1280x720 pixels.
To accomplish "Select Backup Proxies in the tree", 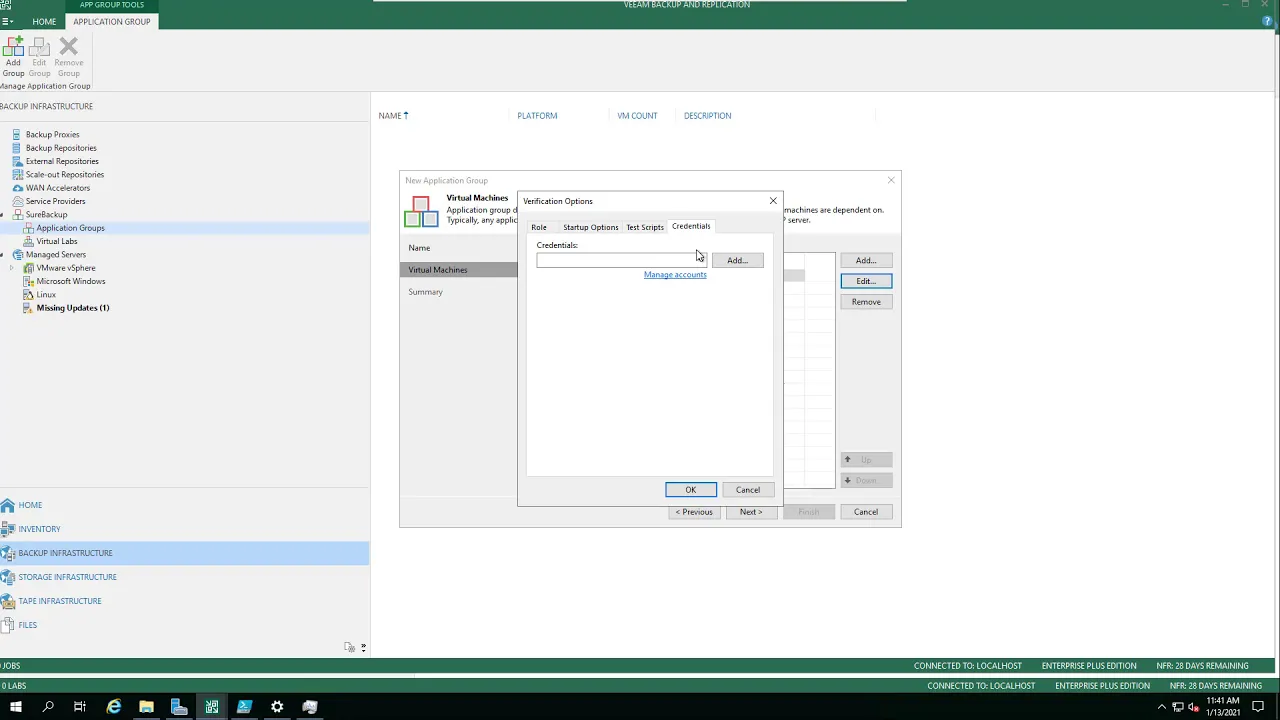I will [x=52, y=134].
